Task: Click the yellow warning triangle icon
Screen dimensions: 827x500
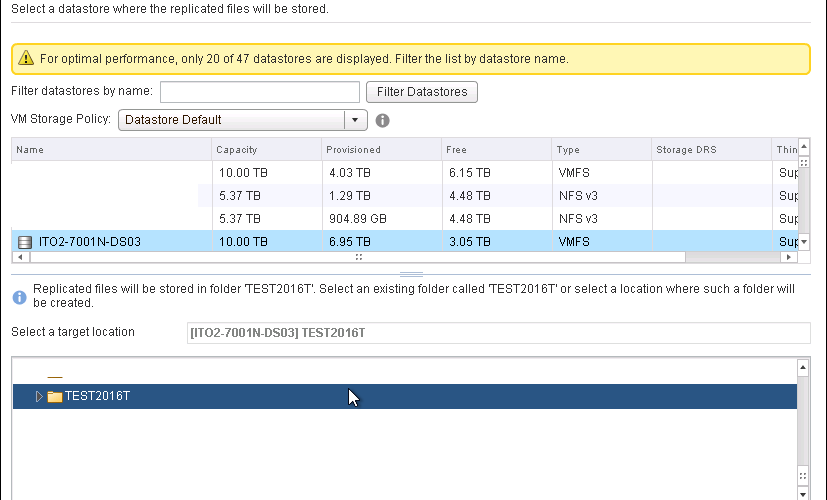Action: [x=26, y=58]
